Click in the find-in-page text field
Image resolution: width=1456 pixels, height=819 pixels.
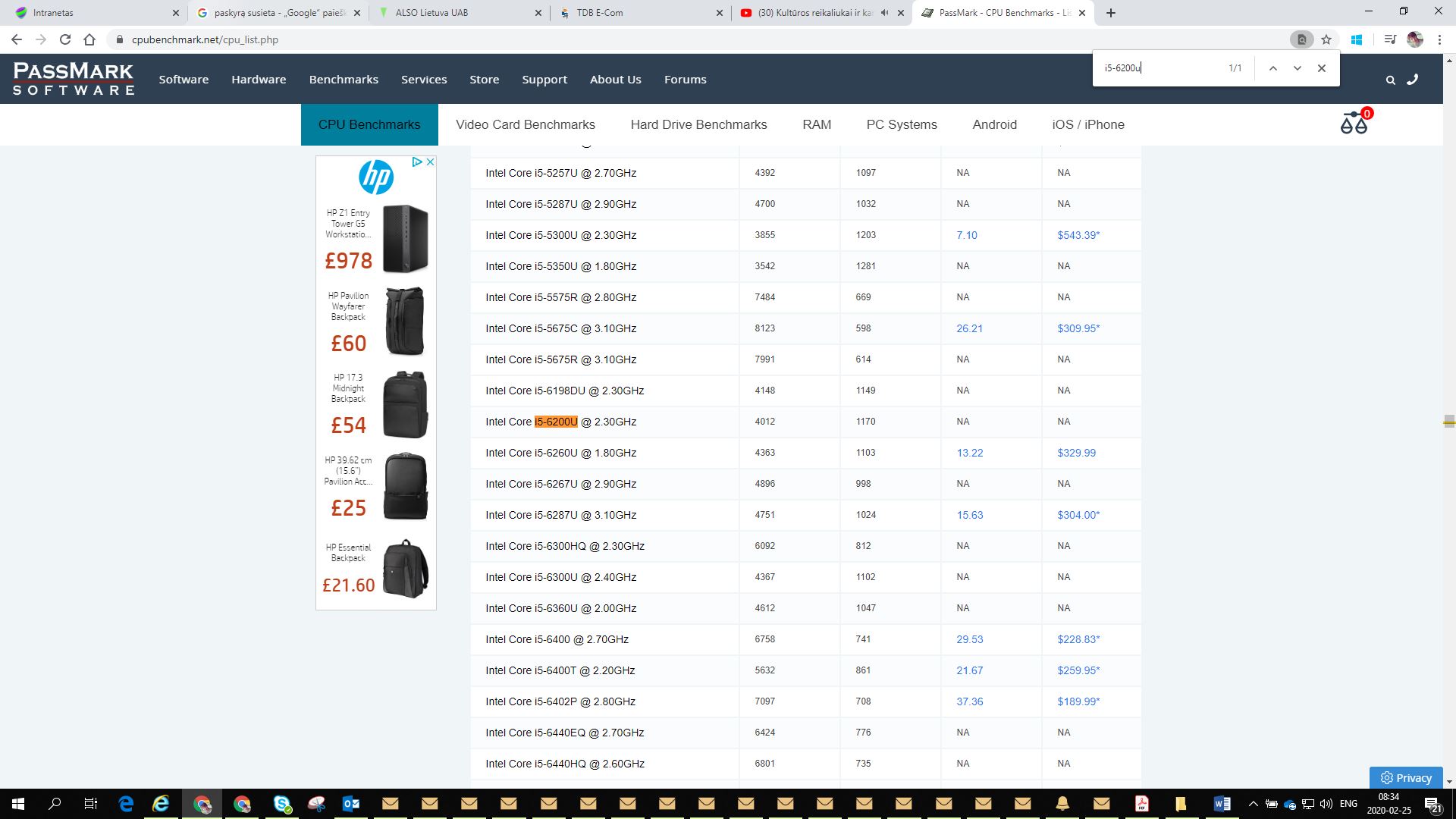(x=1160, y=68)
